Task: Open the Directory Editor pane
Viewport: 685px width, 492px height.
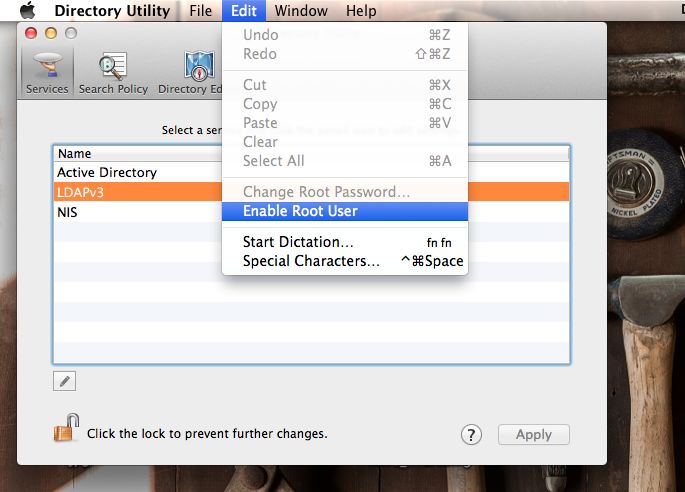Action: [x=190, y=73]
